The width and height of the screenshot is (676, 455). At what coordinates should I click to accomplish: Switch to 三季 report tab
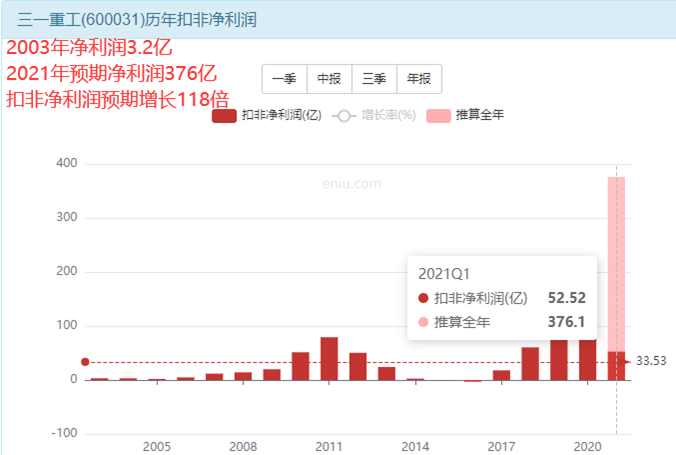(374, 79)
